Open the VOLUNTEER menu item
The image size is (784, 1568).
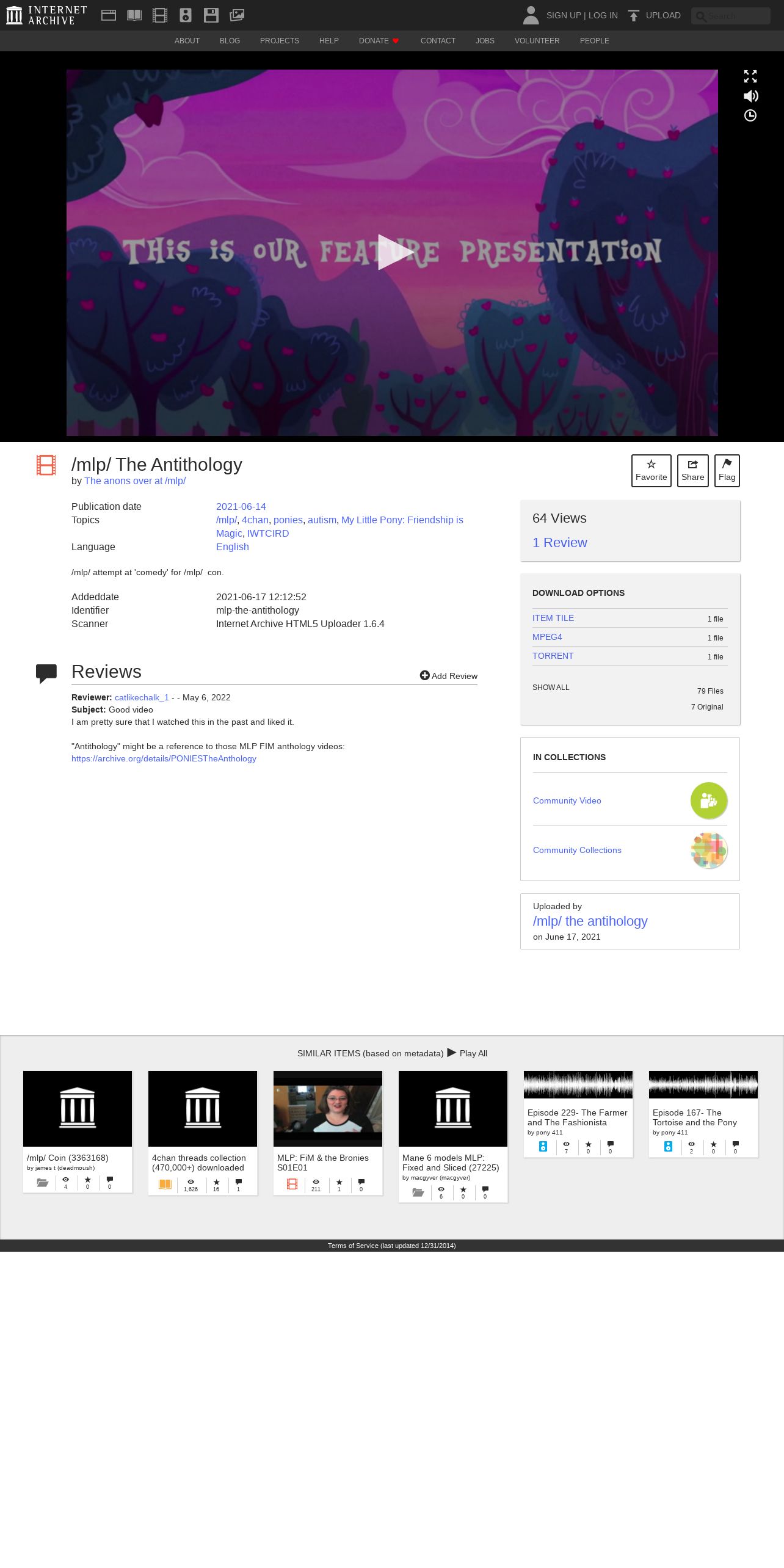coord(537,41)
